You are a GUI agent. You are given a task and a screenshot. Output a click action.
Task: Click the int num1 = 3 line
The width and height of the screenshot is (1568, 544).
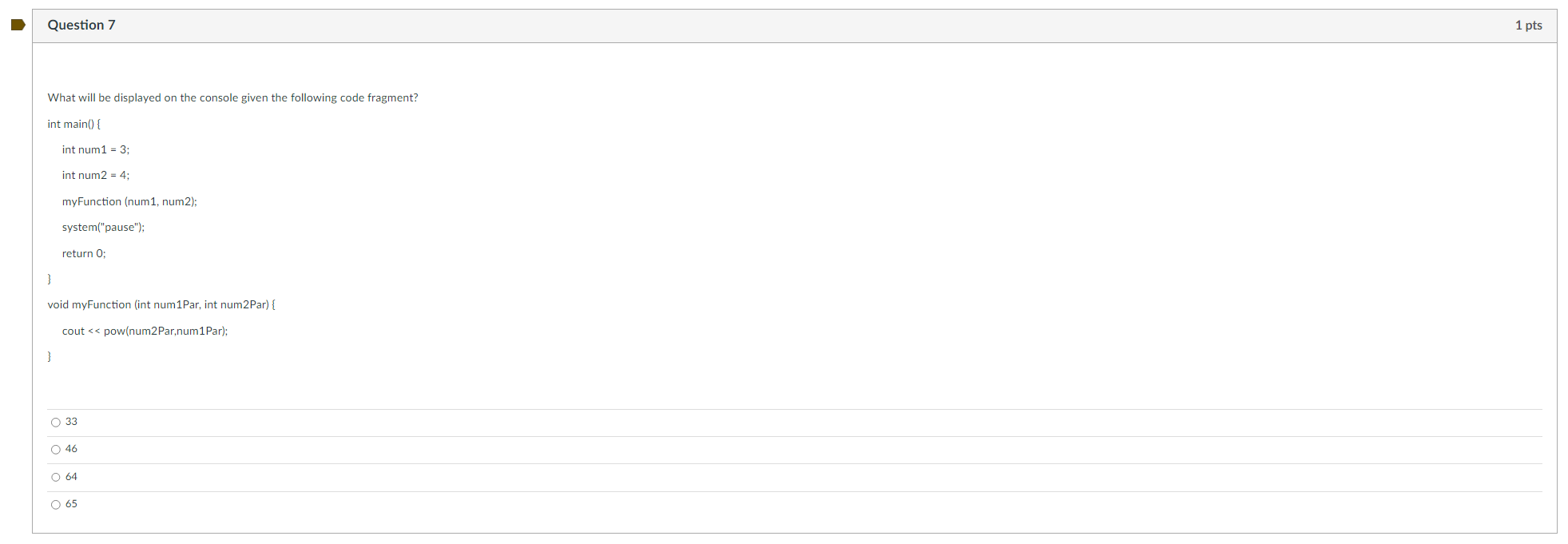(x=96, y=149)
